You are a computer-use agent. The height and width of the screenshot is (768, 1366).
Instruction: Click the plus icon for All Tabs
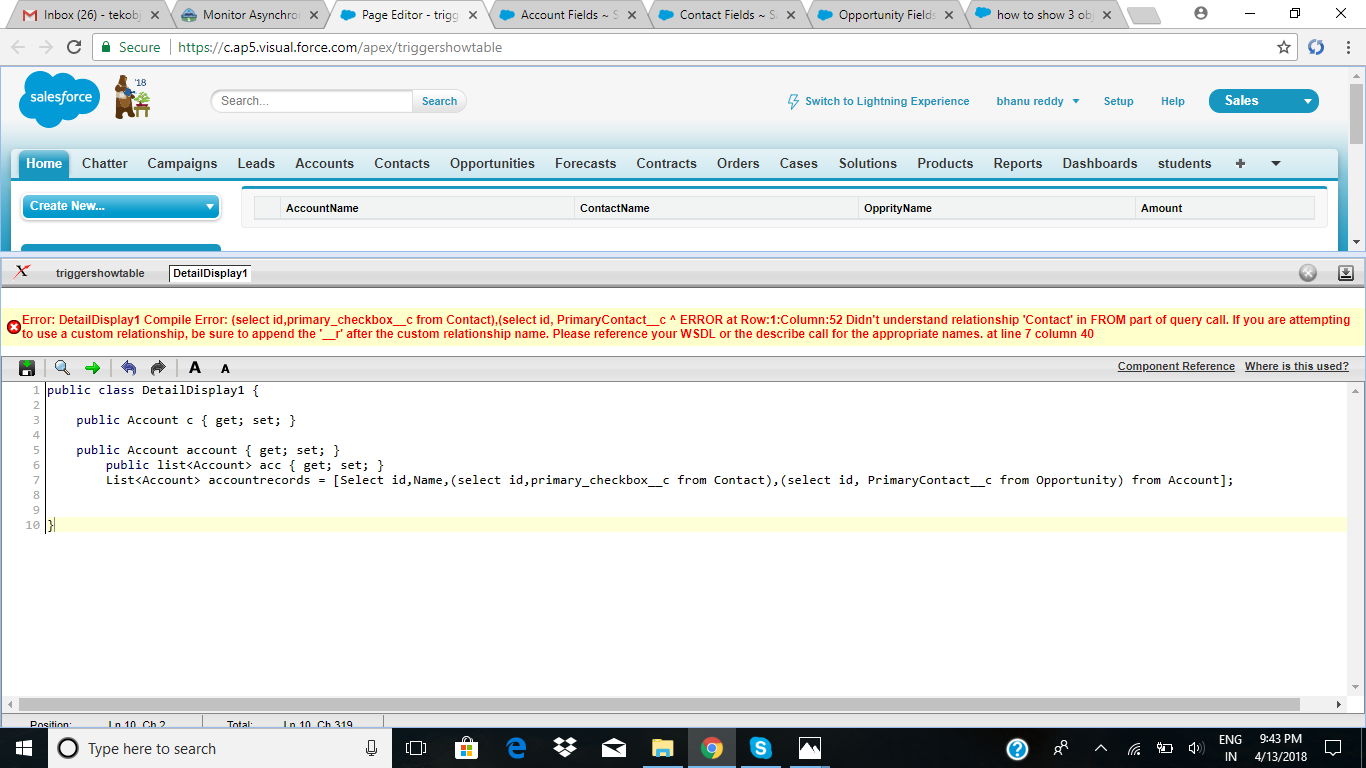[x=1240, y=163]
